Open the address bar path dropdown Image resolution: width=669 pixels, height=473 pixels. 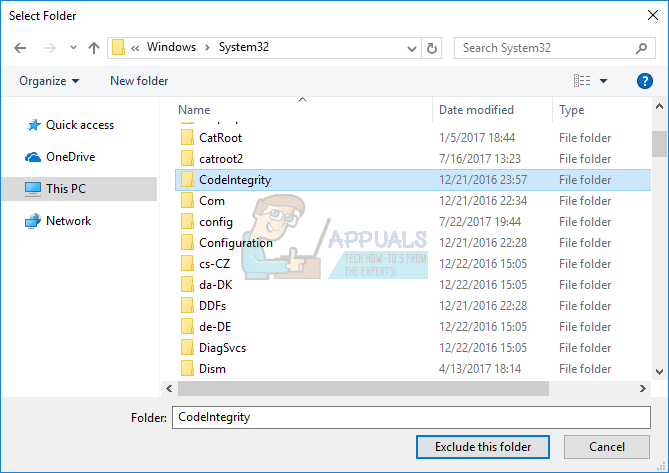click(x=412, y=49)
